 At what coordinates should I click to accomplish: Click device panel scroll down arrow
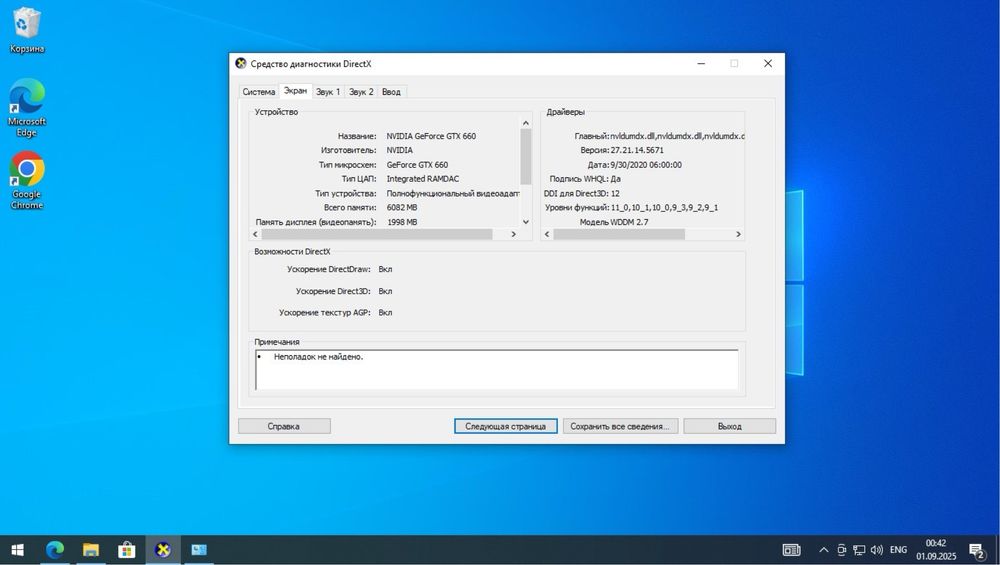tap(526, 222)
